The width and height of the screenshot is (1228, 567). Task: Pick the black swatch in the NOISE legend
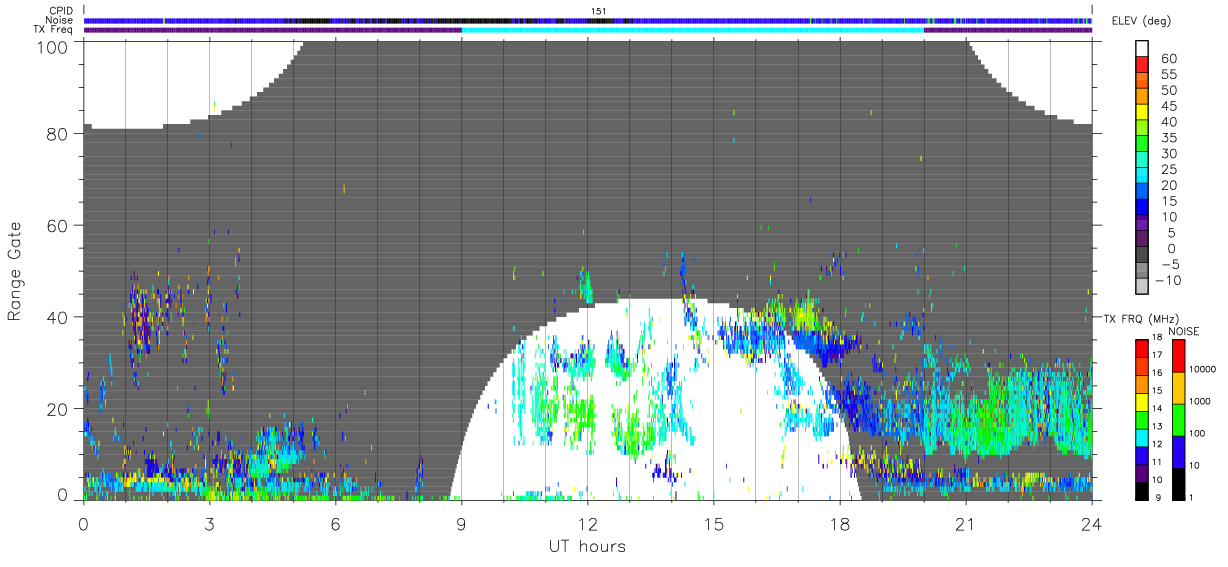tap(1179, 484)
